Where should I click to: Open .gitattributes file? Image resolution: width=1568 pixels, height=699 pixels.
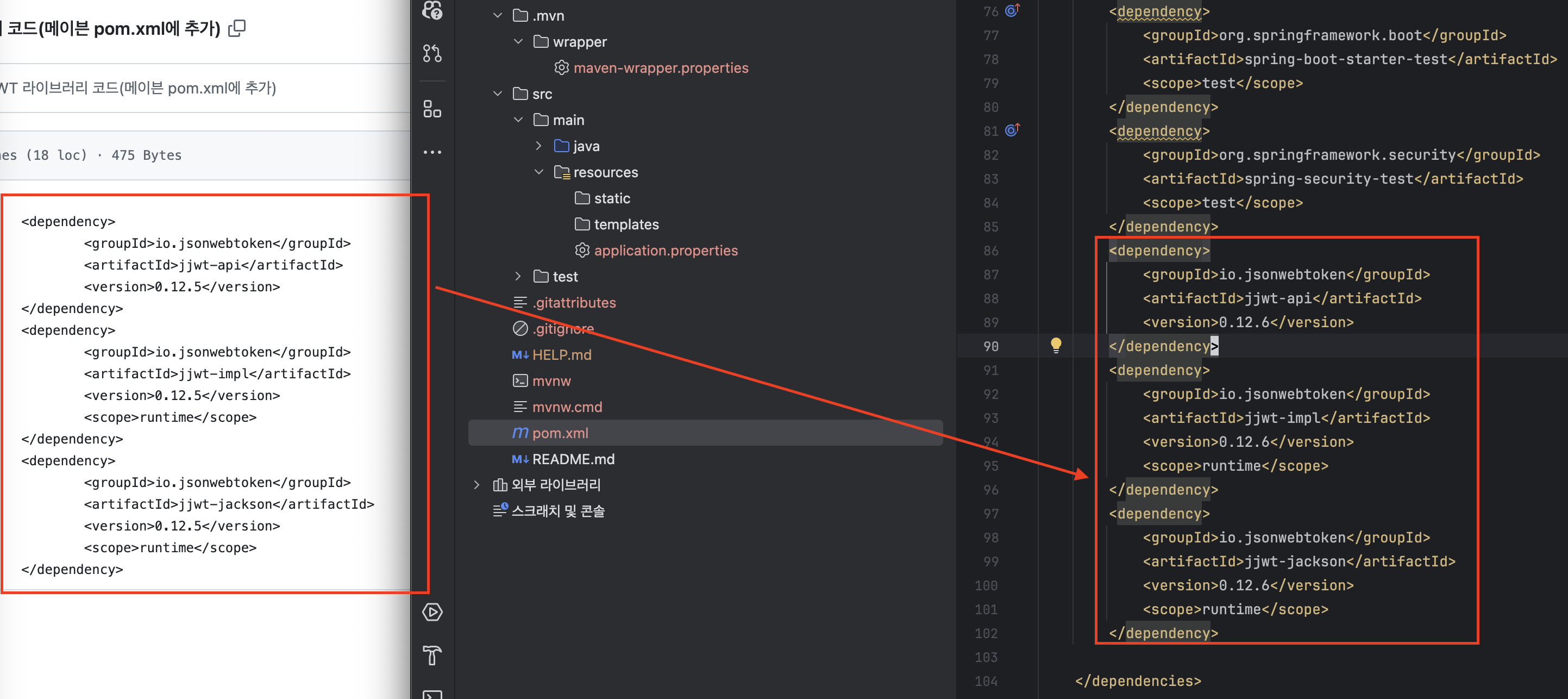click(x=574, y=303)
